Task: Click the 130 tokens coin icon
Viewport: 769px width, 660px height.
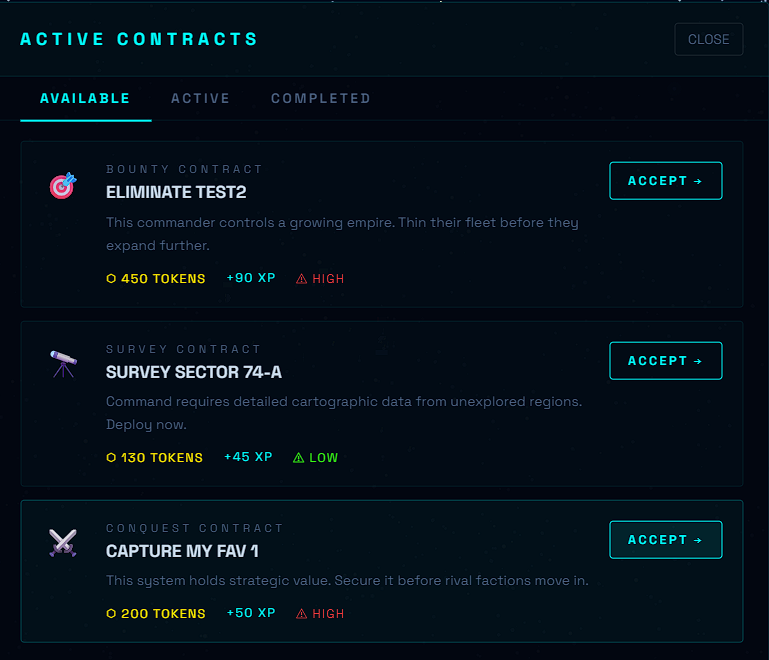Action: (111, 458)
